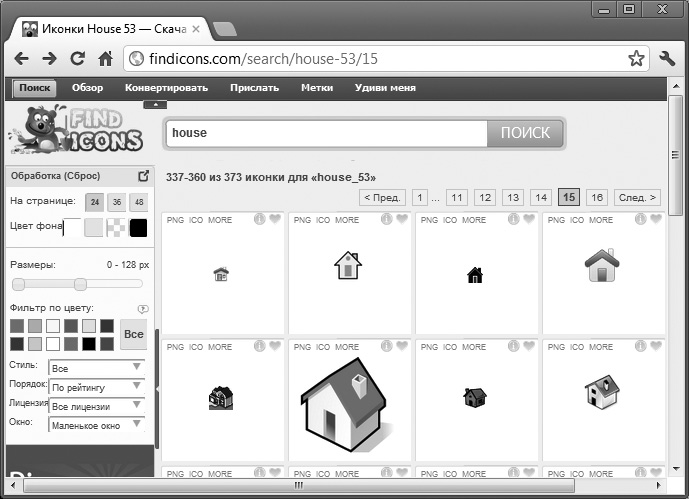Screen dimensions: 689x499
Task: Reload the page with the refresh icon
Action: point(77,59)
